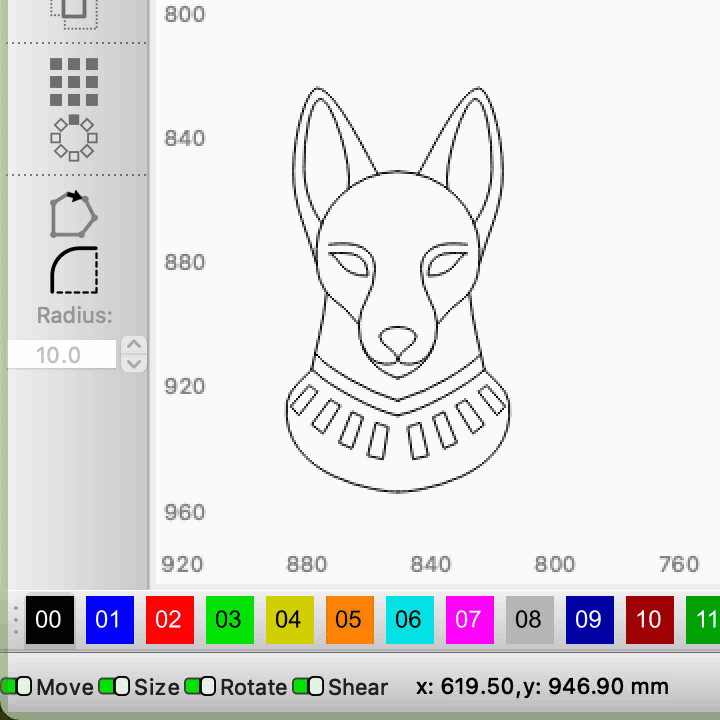Increase Radius with up arrow
Screen dimensions: 720x720
[x=133, y=345]
